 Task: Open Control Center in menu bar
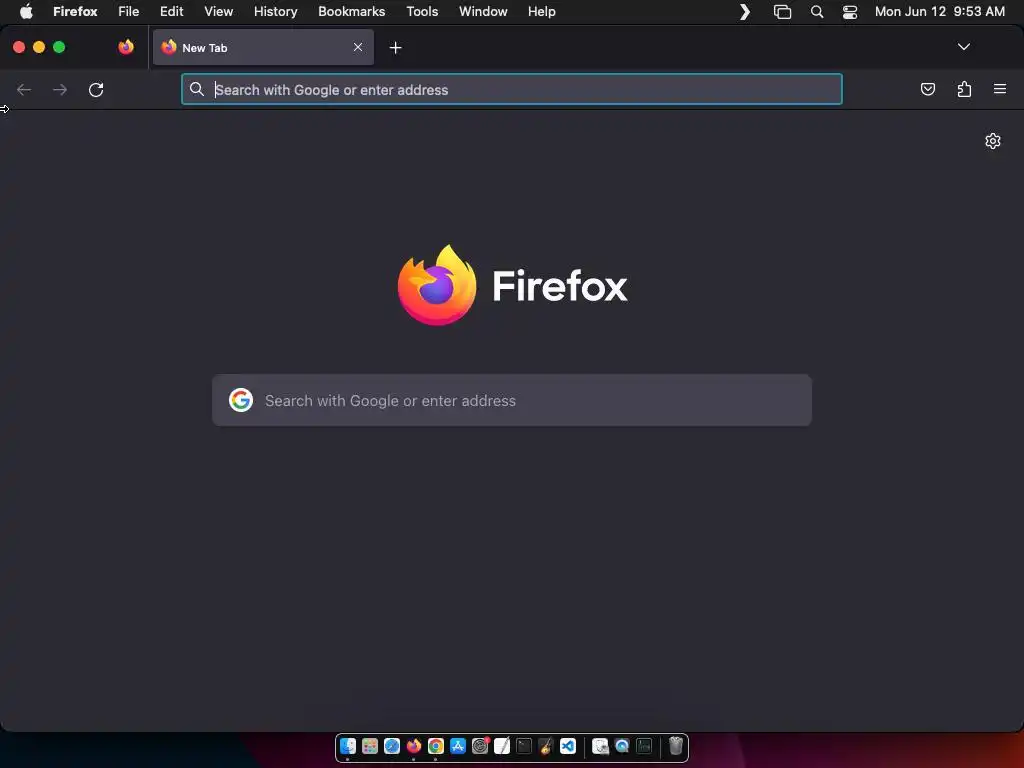click(850, 12)
